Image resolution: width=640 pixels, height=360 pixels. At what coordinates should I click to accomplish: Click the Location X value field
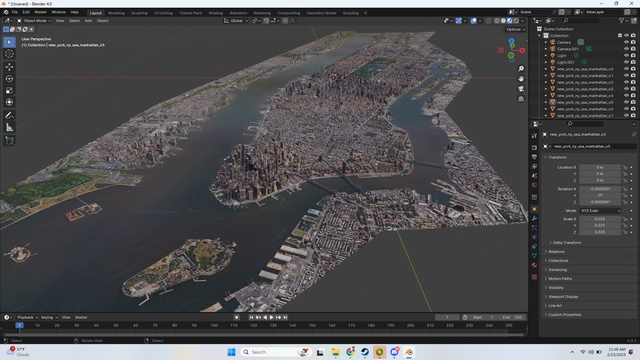point(600,167)
